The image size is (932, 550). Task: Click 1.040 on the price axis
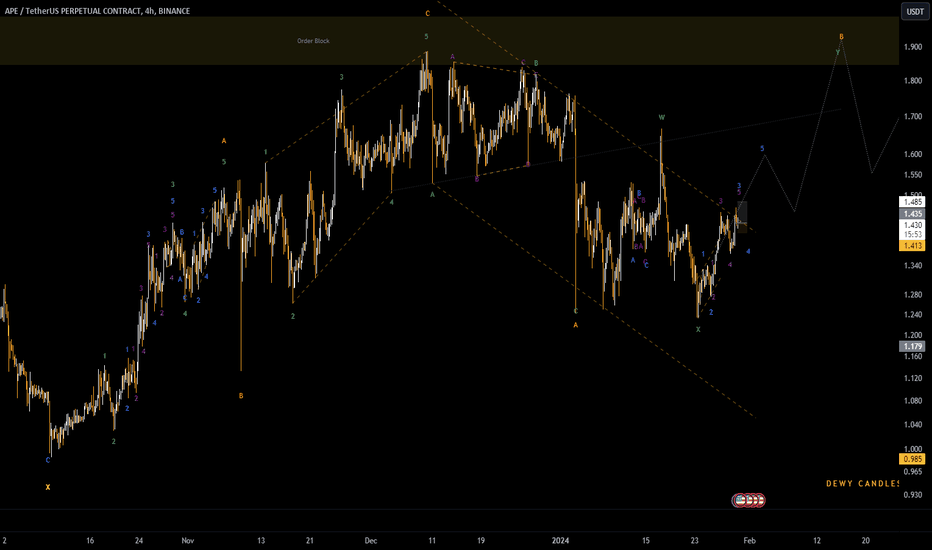point(912,425)
